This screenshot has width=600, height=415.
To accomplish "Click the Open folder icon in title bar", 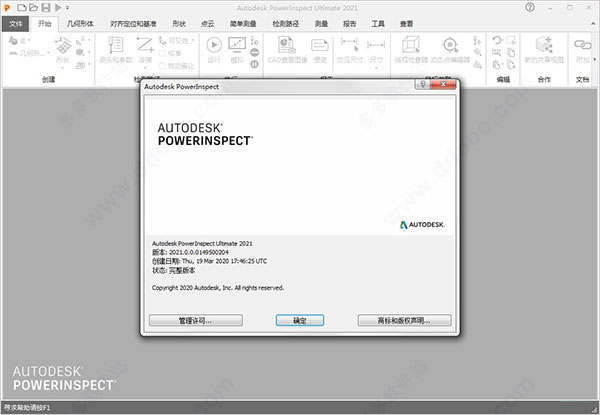I will point(34,7).
